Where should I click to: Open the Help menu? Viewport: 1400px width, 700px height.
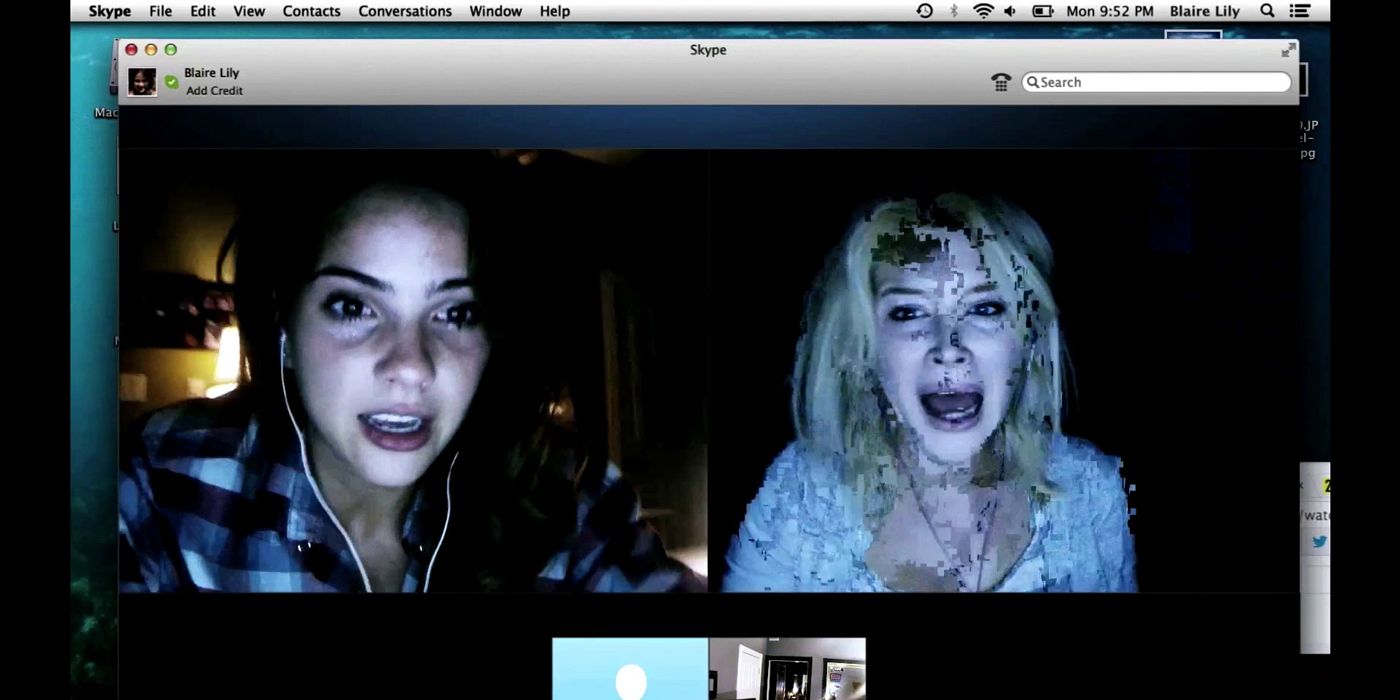pyautogui.click(x=554, y=11)
